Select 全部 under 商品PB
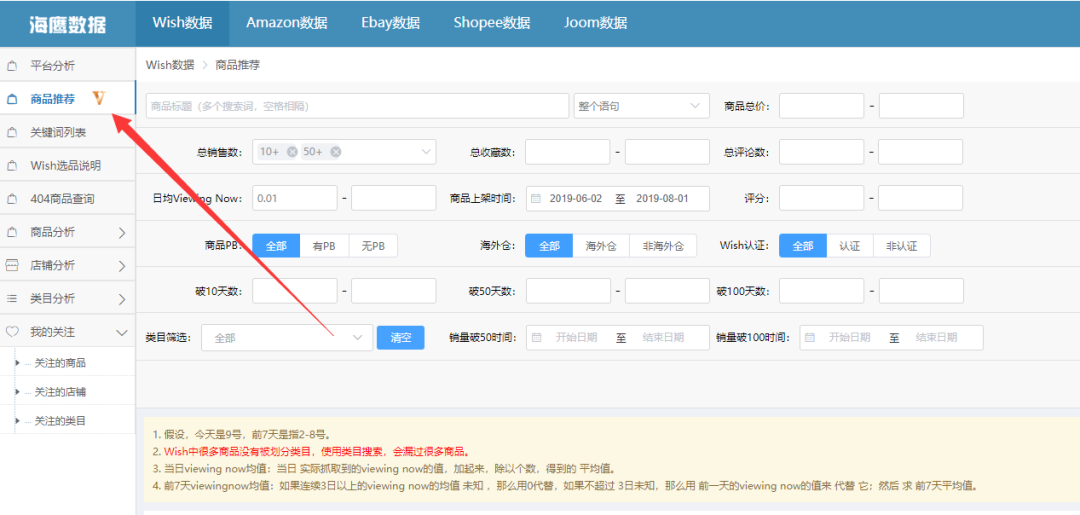The height and width of the screenshot is (515, 1080). click(x=276, y=246)
